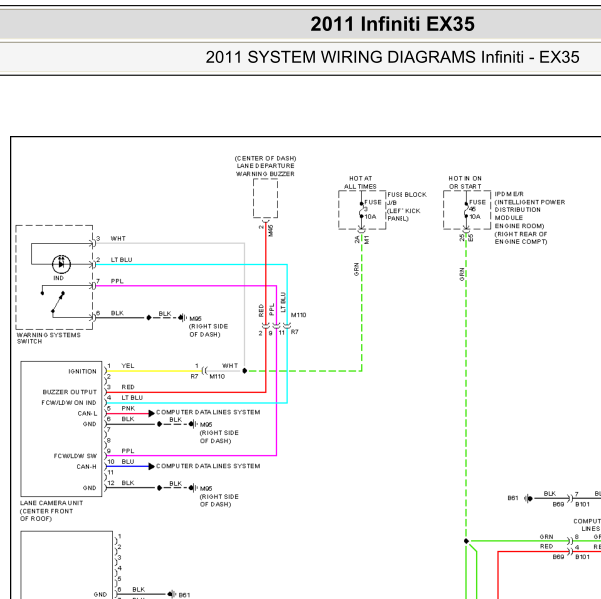Viewport: 601px width, 599px height.
Task: Select the "2011 SYSTEM WIRING DIAGRAMS Infiniti - EX35" heading
Action: point(392,57)
